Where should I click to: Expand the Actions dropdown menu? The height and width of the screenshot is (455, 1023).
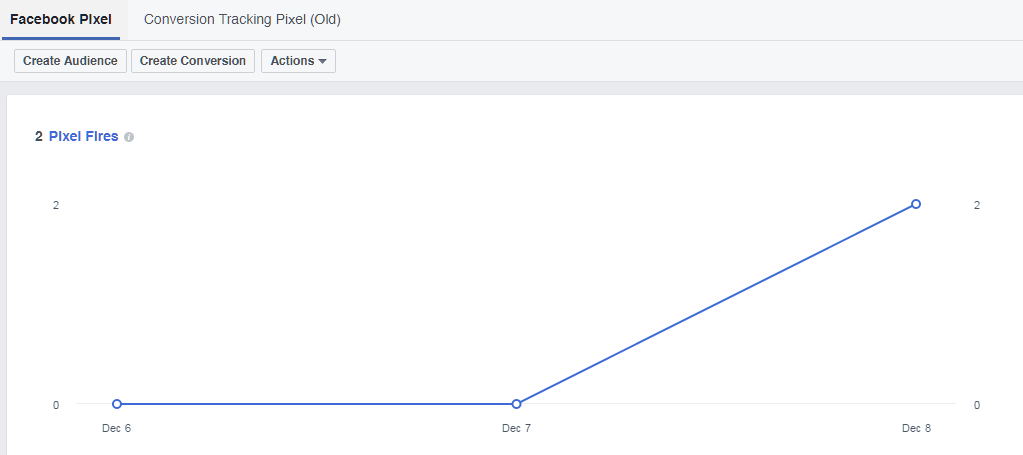(x=298, y=61)
